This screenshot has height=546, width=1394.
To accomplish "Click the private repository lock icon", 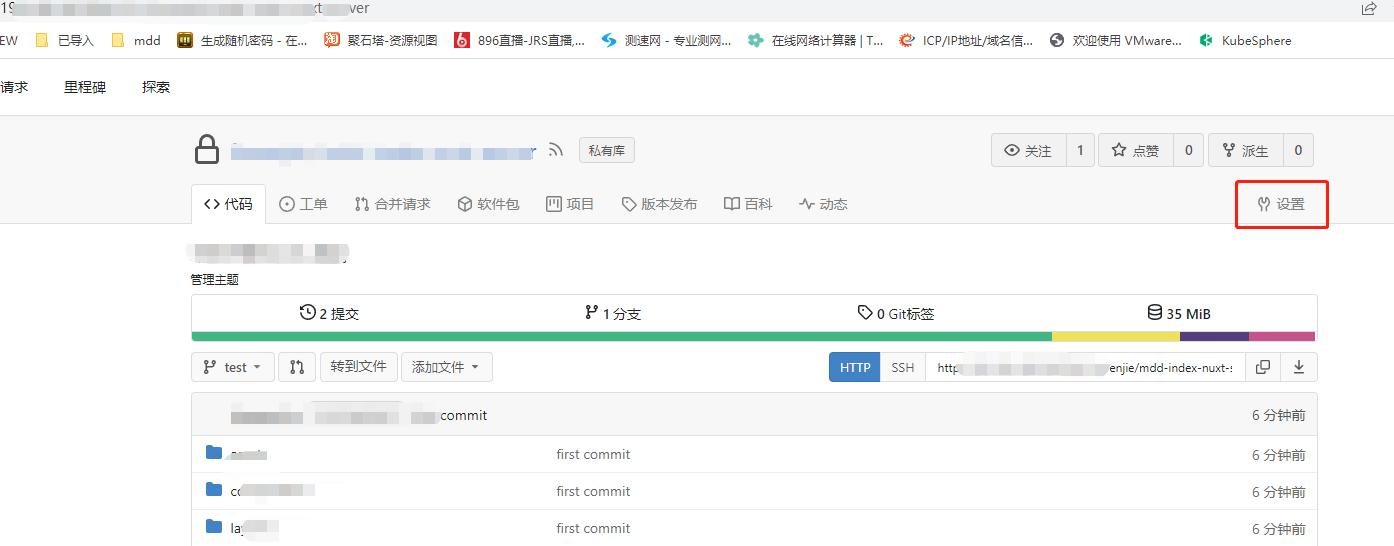I will 207,151.
